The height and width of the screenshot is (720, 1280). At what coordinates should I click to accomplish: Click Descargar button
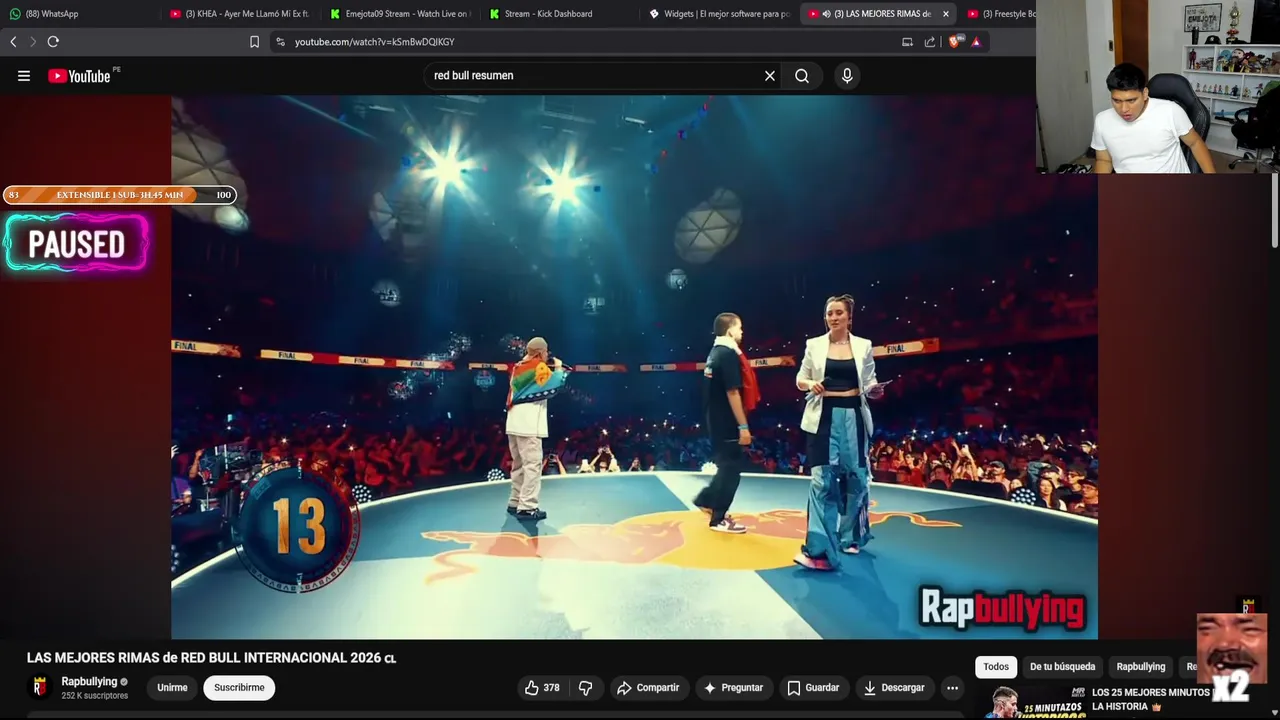(x=894, y=688)
